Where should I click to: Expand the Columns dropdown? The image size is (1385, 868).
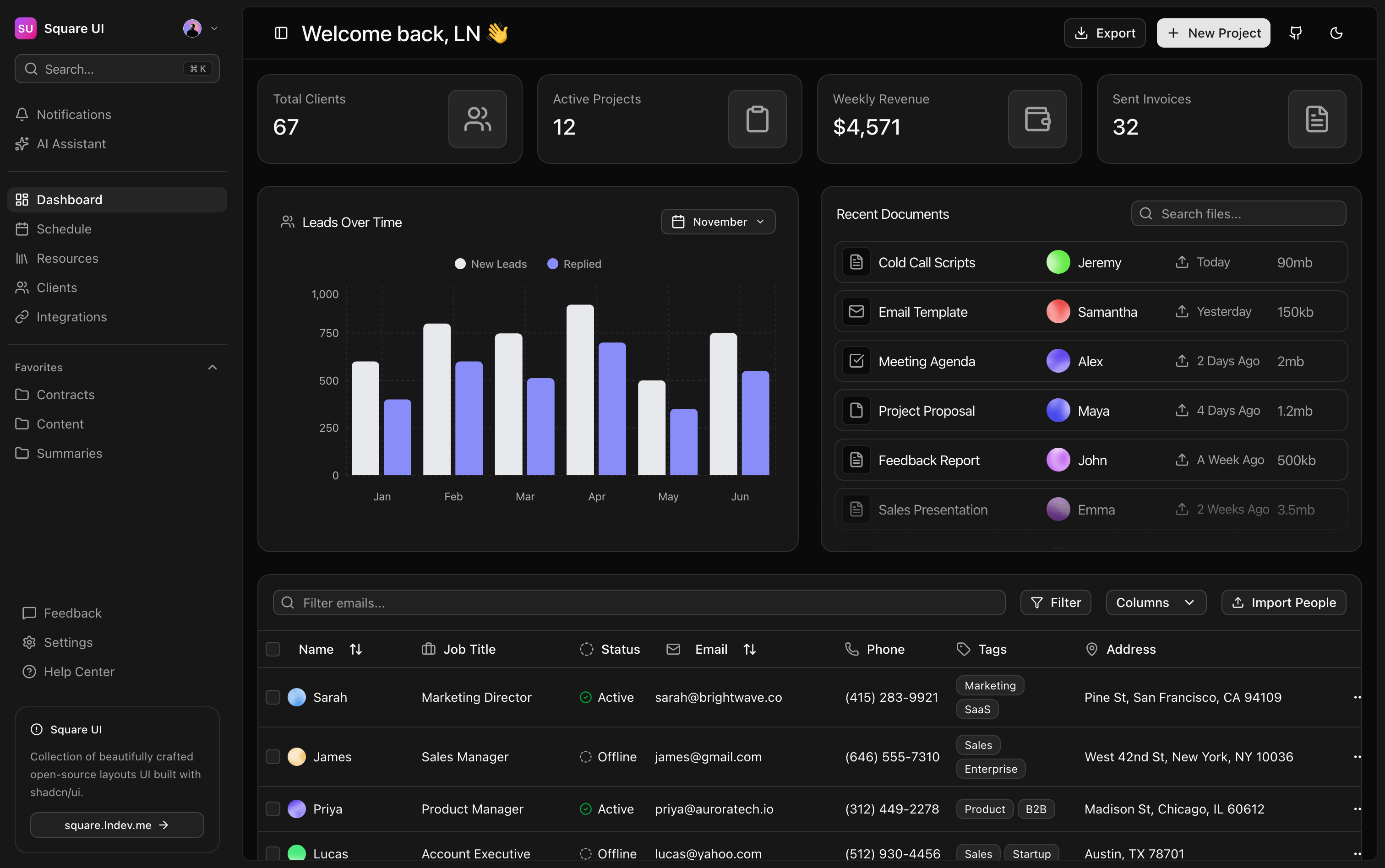point(1156,603)
